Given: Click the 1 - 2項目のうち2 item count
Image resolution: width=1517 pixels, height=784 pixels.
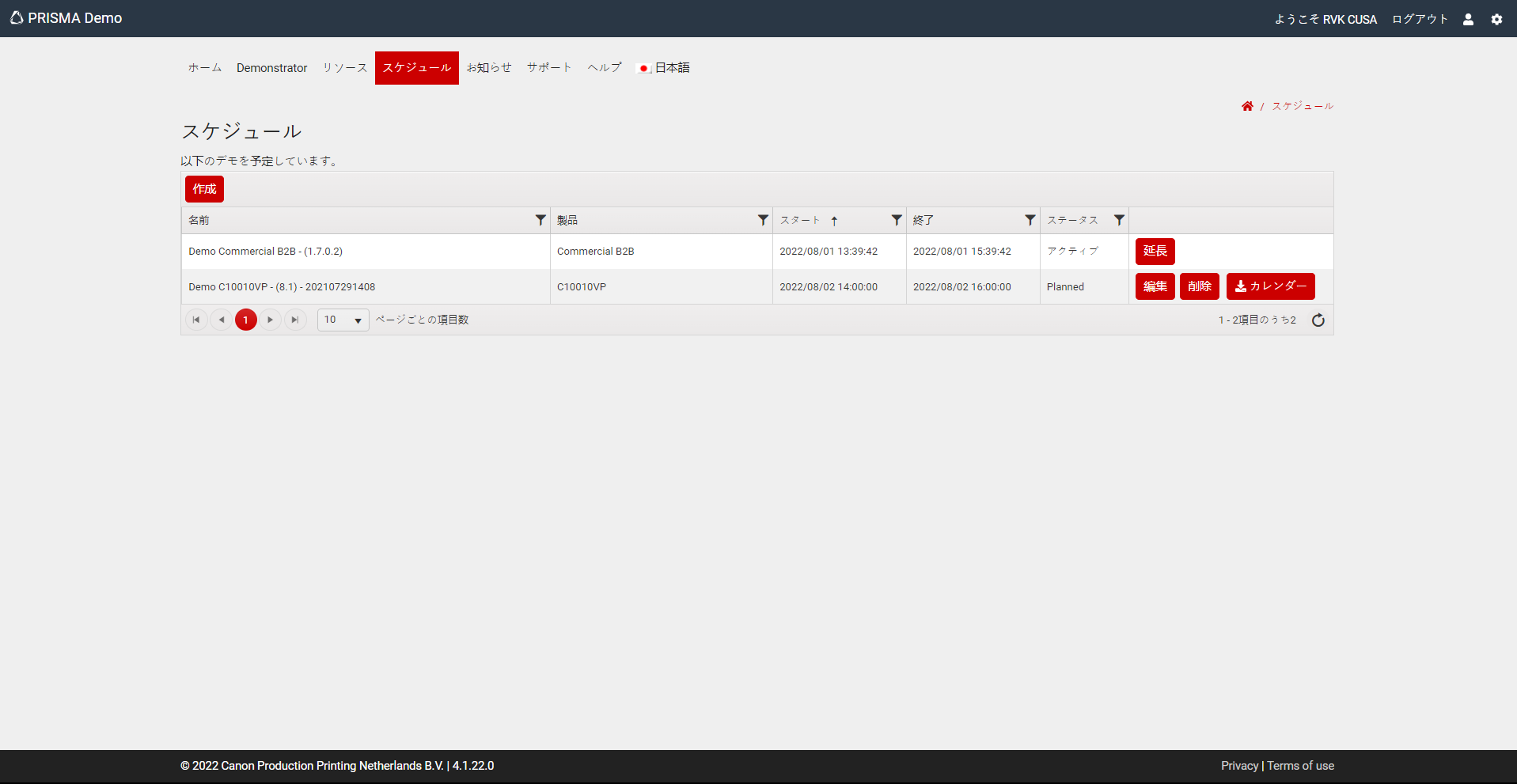Looking at the screenshot, I should click(x=1257, y=320).
